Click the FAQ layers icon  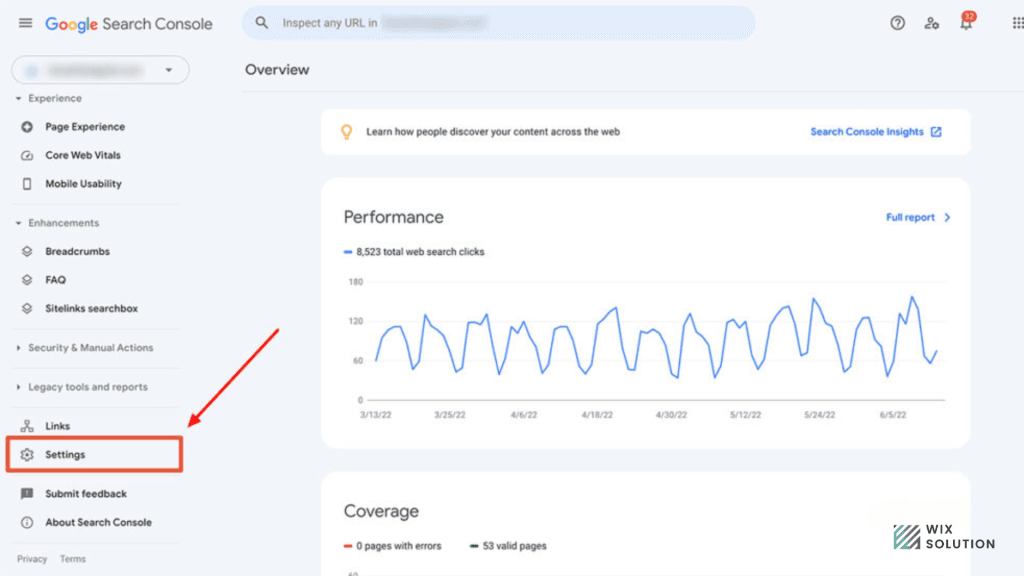[x=27, y=280]
